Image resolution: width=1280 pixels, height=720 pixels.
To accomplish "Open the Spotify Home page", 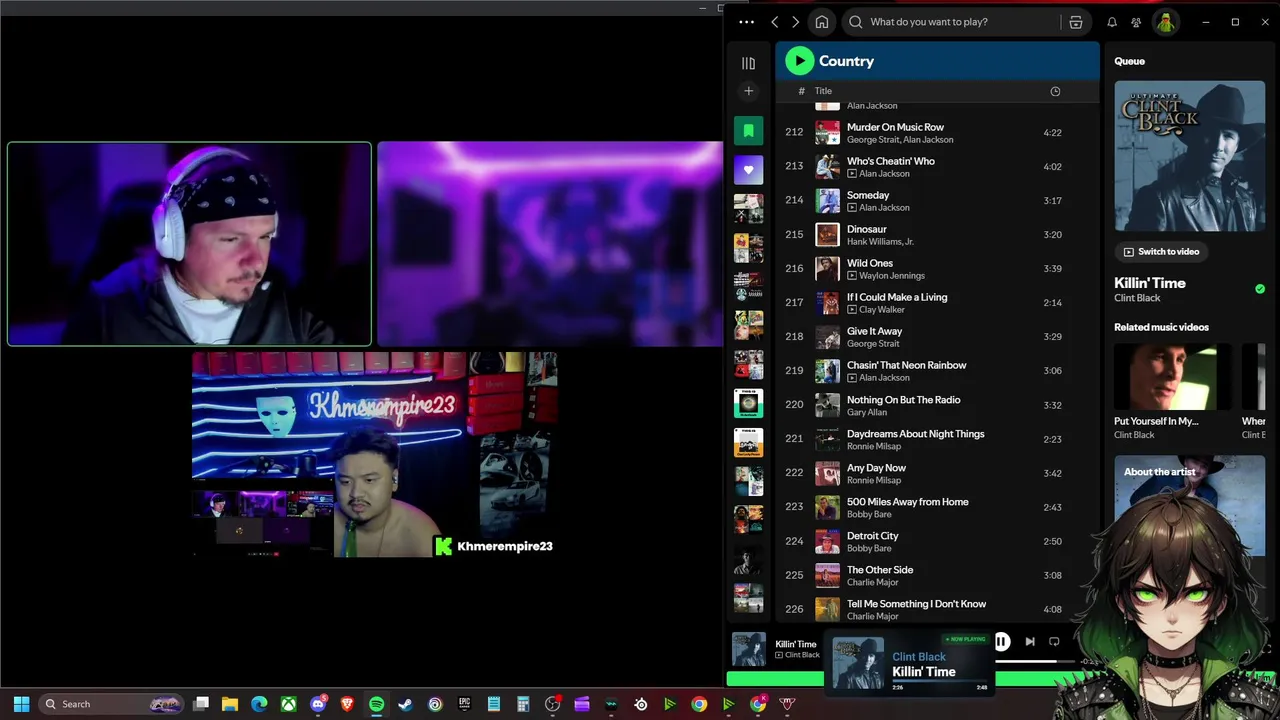I will click(821, 22).
